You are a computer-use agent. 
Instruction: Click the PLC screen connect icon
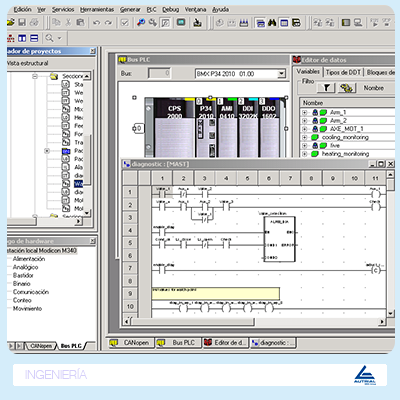tap(358, 23)
